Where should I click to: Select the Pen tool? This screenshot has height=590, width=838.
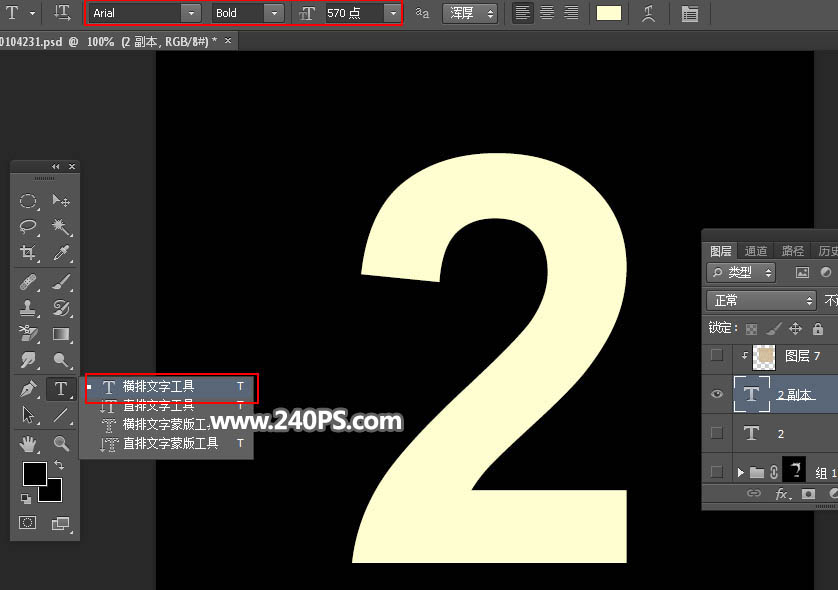coord(29,389)
